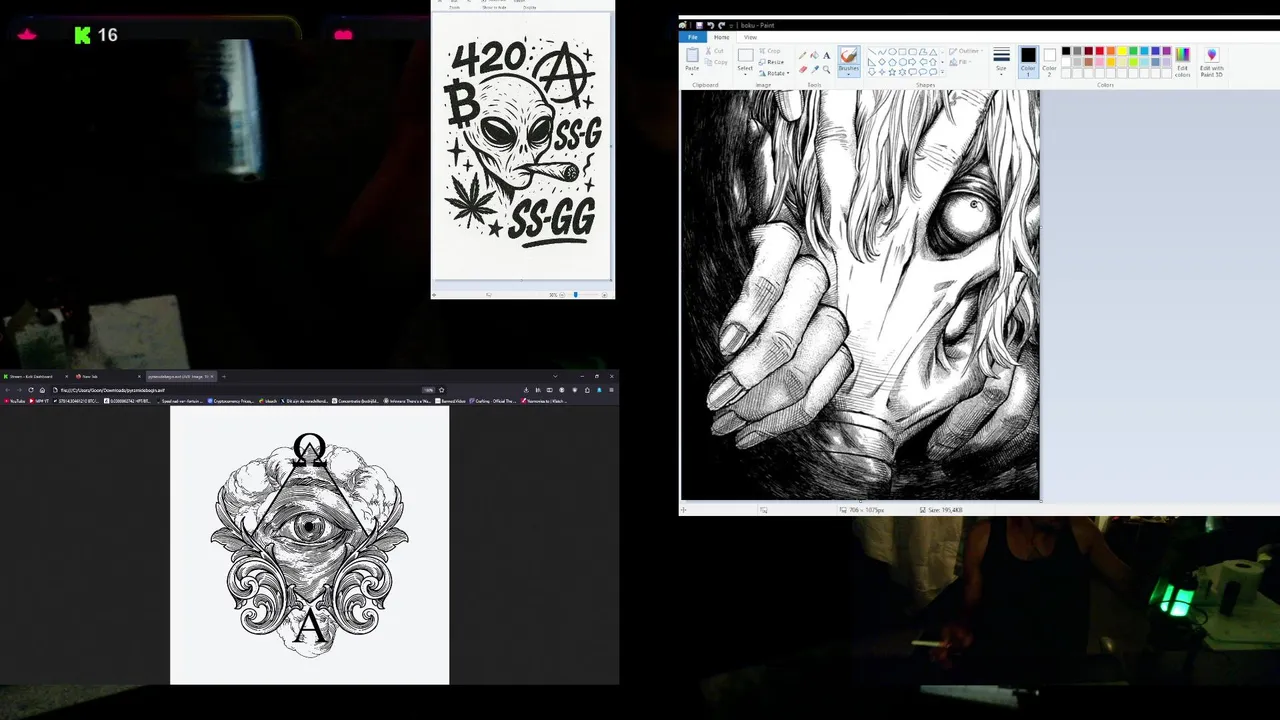Select the Color picker eyedropper tool
The width and height of the screenshot is (1280, 720).
[815, 69]
